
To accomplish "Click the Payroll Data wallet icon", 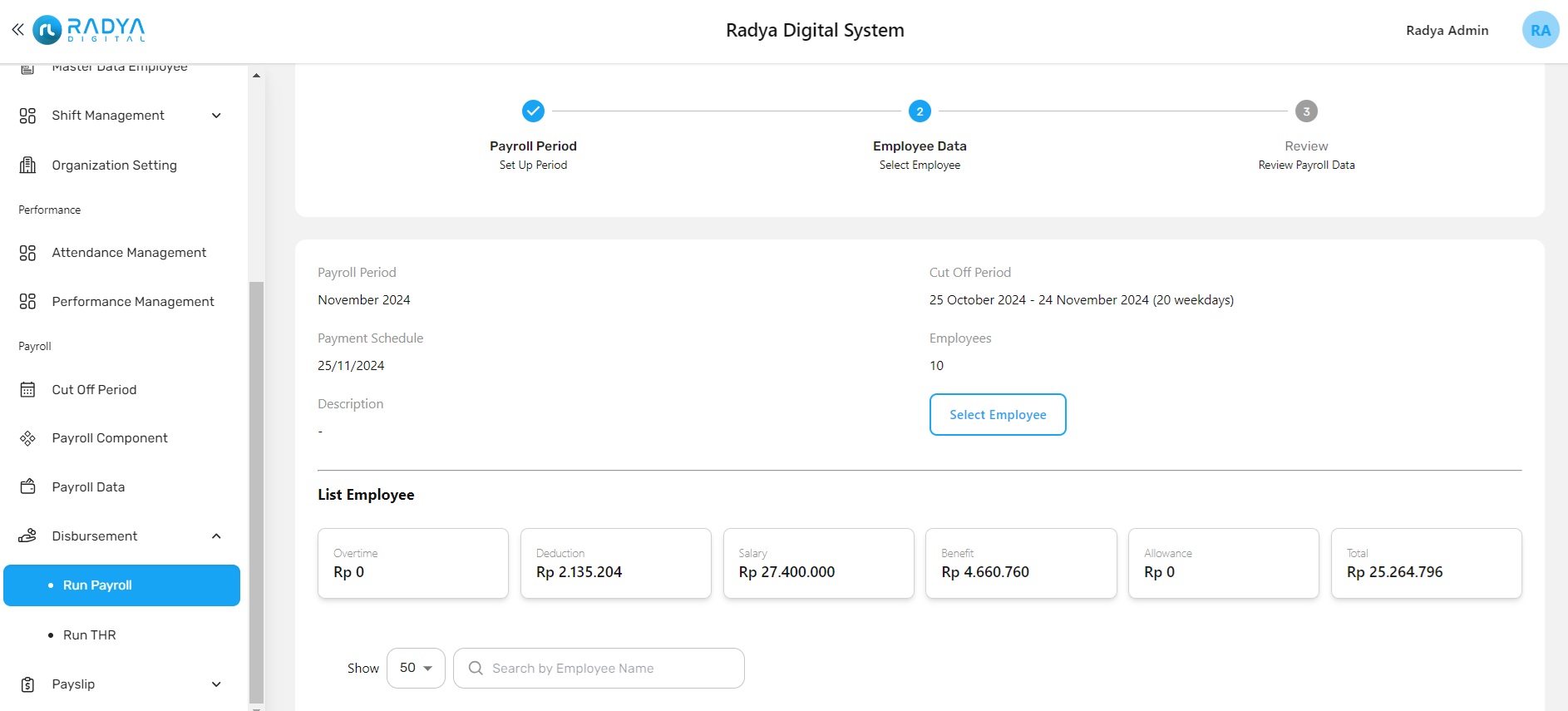I will coord(27,486).
